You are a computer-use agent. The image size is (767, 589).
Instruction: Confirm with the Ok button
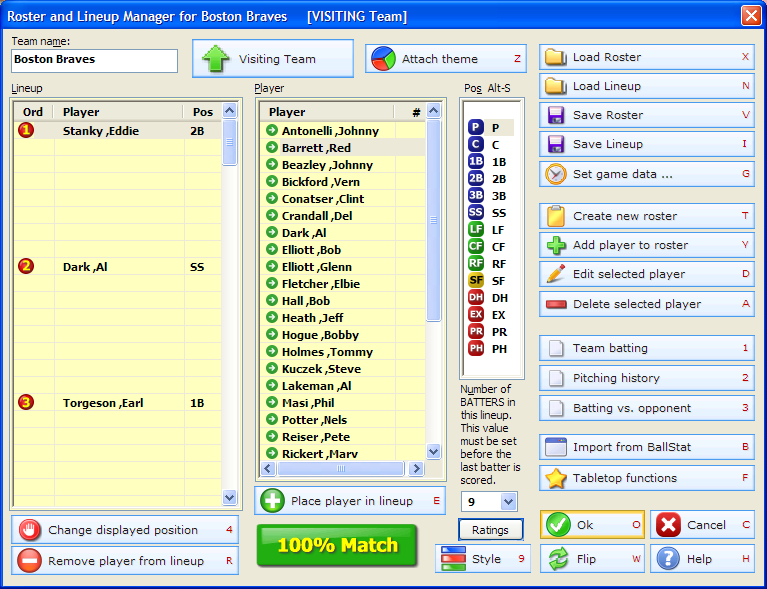[592, 525]
